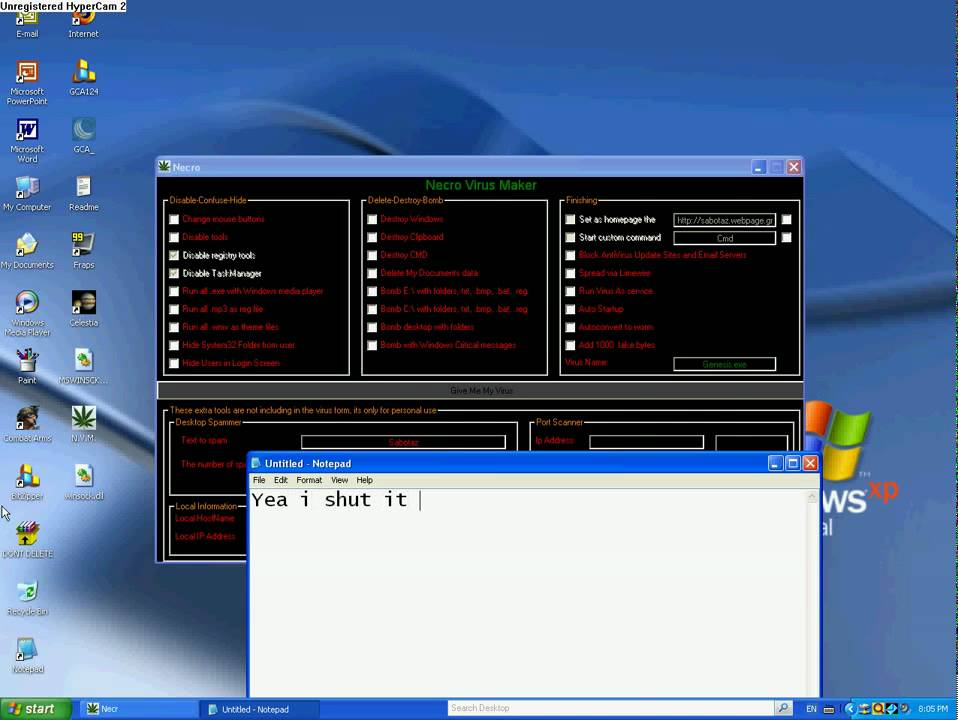Click the keyboard icon in system tray
This screenshot has width=958, height=720.
[829, 709]
